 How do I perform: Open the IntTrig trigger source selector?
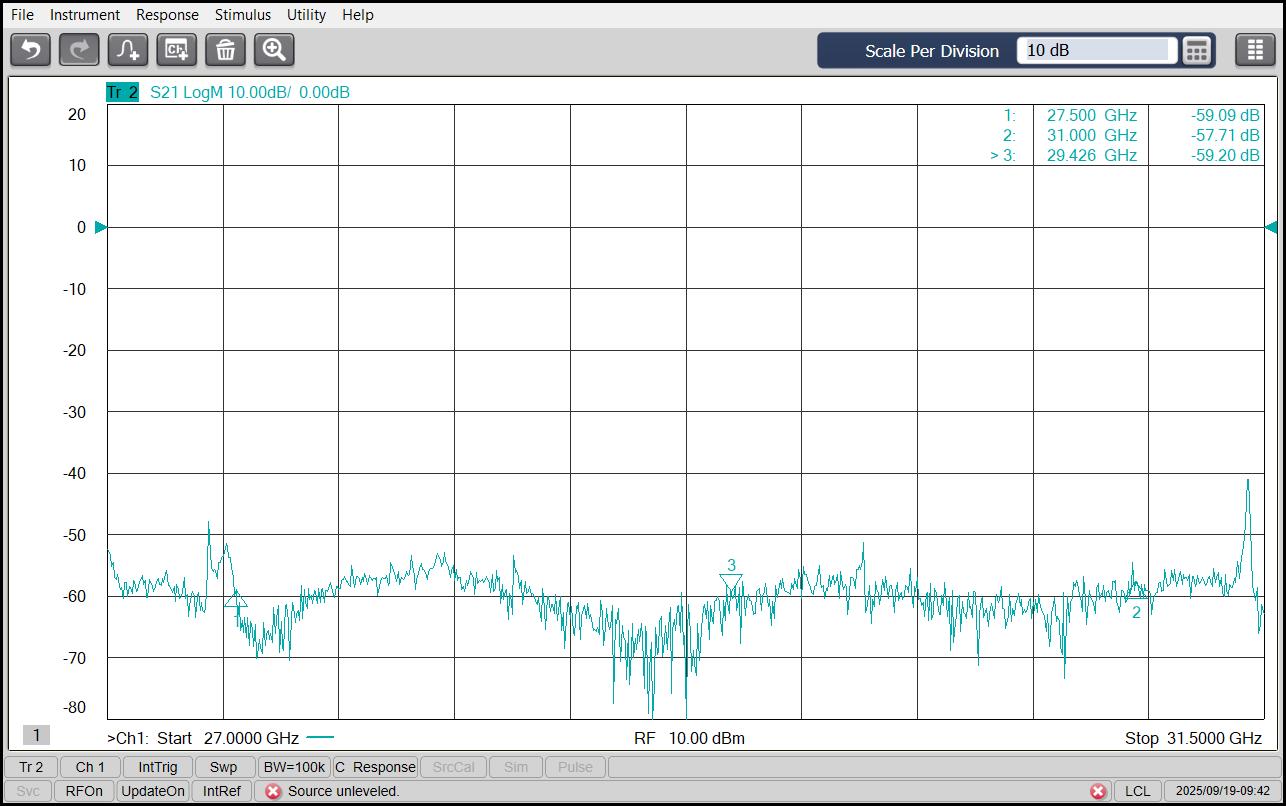point(158,767)
